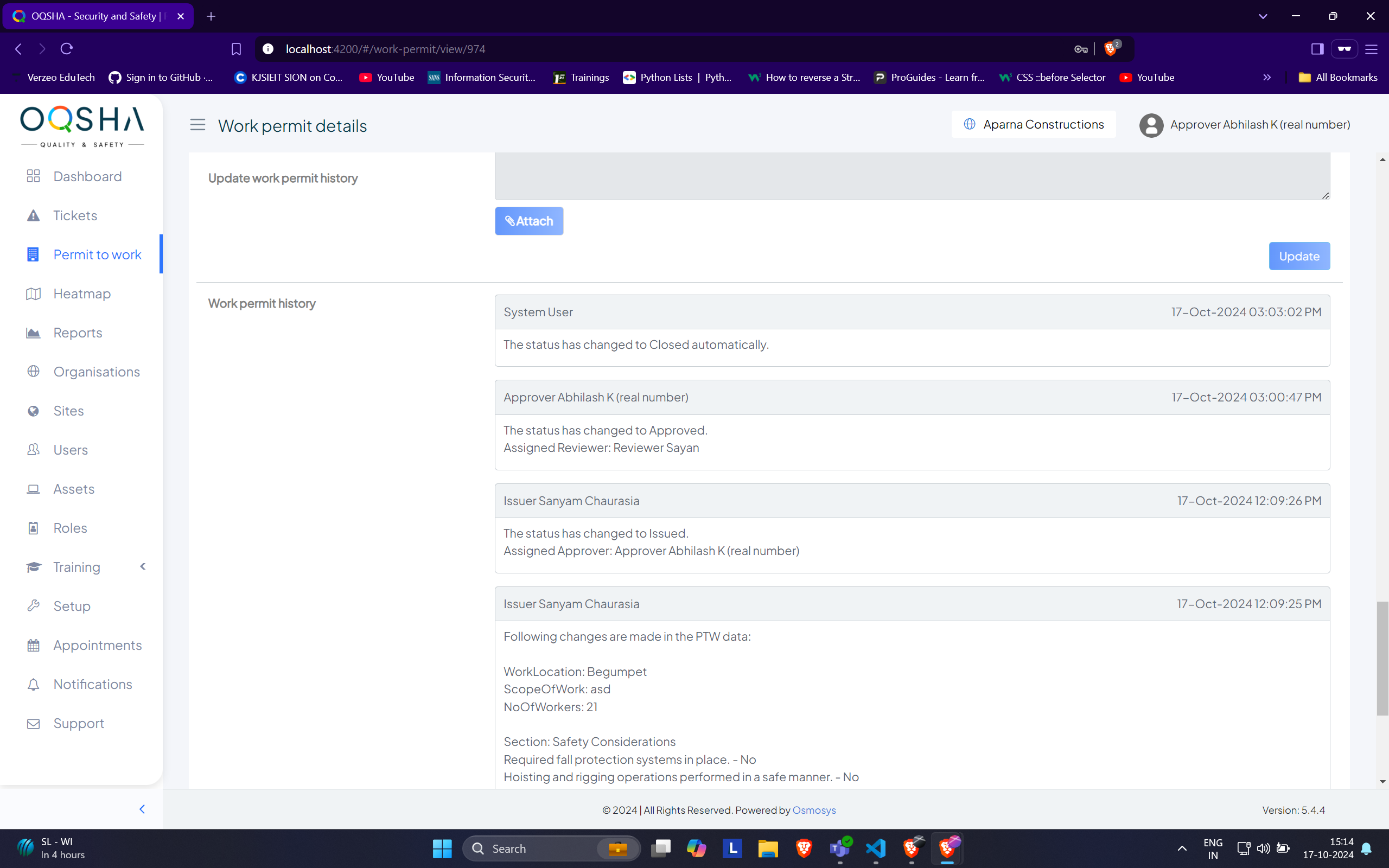Open the Setup wrench icon

[x=33, y=605]
